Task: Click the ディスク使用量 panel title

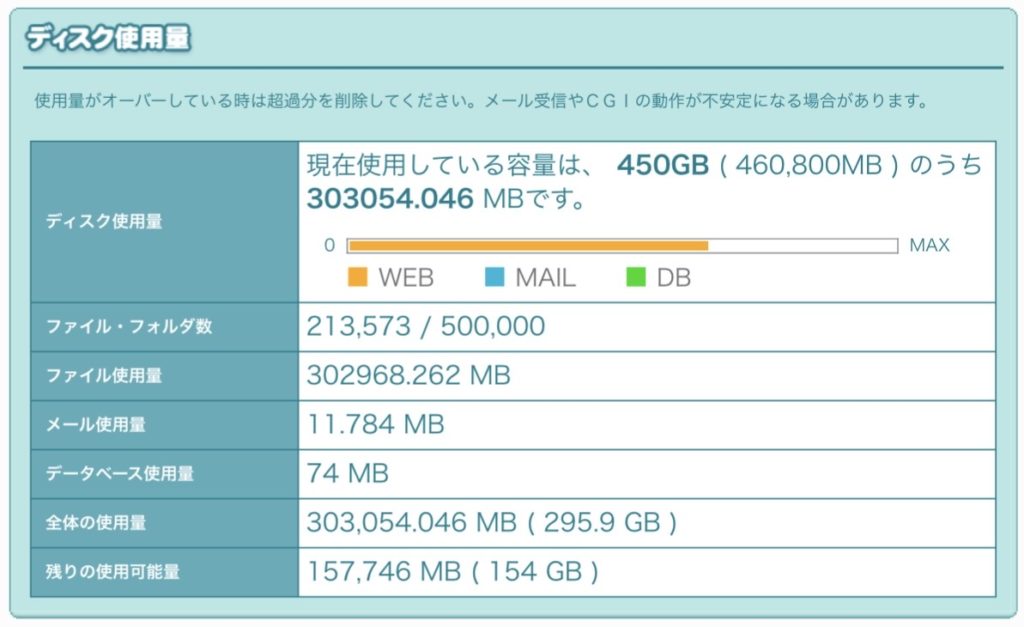Action: point(108,39)
